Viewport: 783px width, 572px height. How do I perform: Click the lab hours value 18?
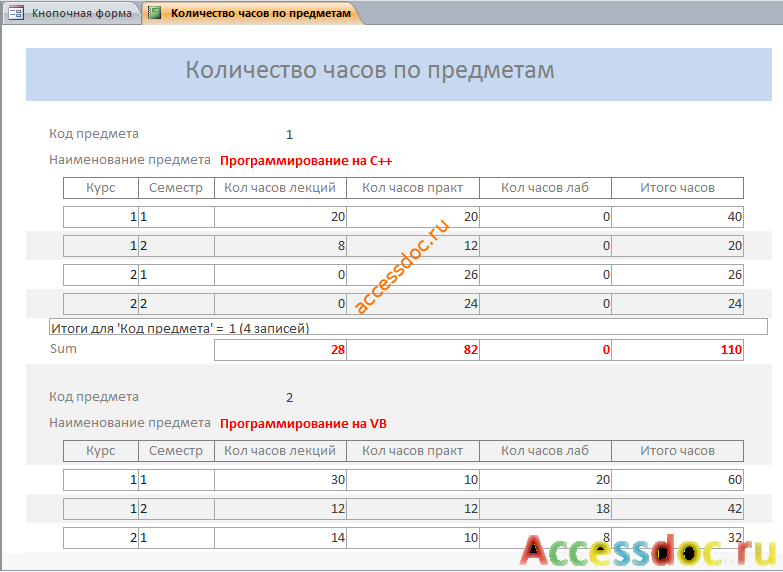coord(545,509)
